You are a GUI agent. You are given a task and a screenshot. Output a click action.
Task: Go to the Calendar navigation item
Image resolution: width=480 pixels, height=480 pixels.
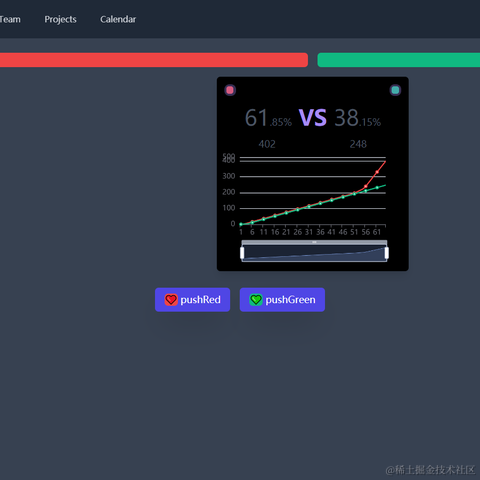(118, 19)
